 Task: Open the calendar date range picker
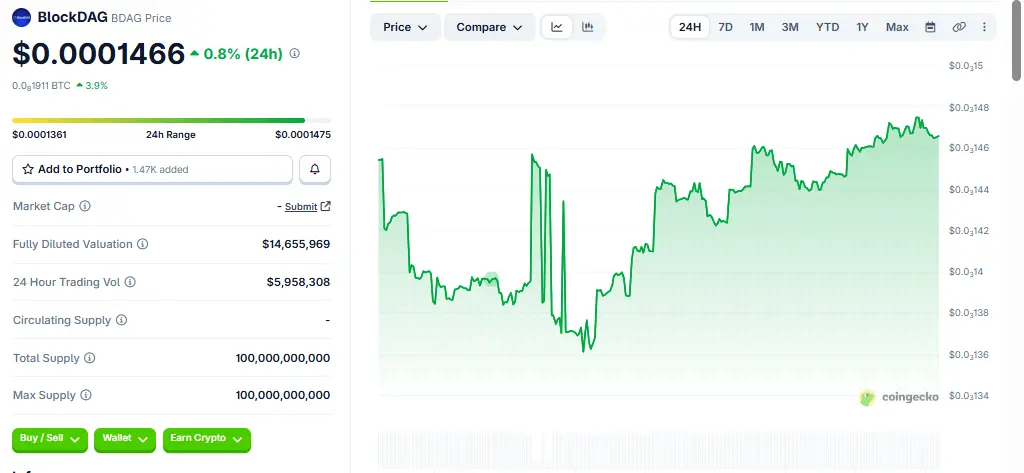(x=930, y=27)
